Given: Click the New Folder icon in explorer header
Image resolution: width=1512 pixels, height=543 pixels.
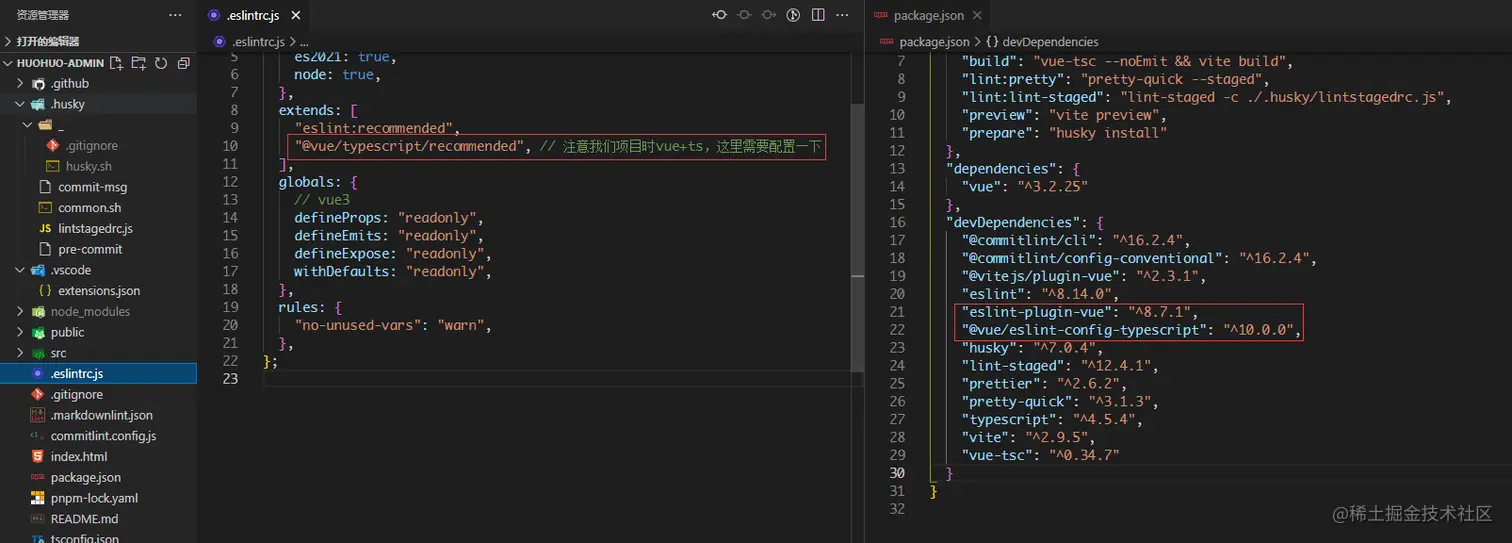Looking at the screenshot, I should pyautogui.click(x=138, y=63).
